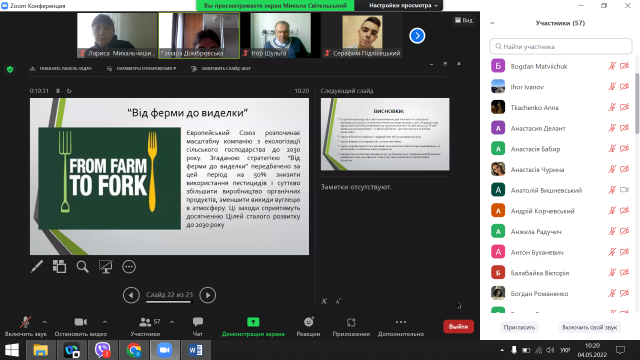
Task: Click muted mic icon for Bogdan Matviichuk
Action: [x=612, y=66]
